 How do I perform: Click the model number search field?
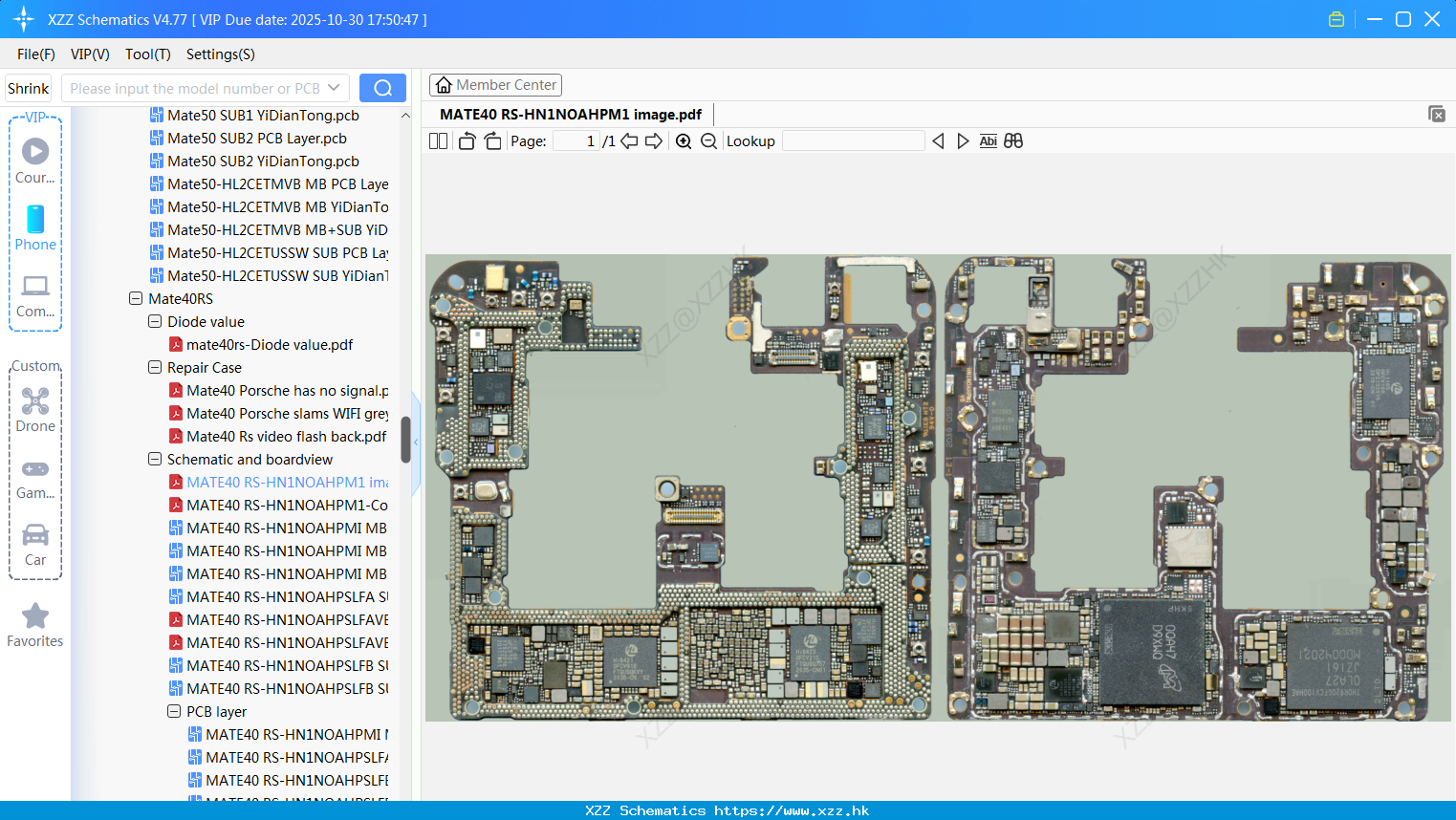click(195, 88)
